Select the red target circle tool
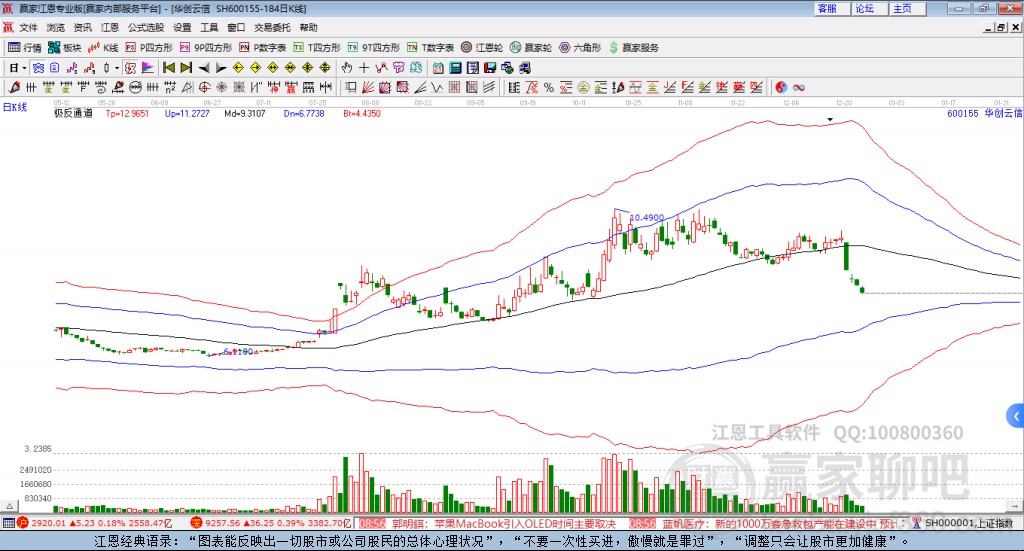1024x551 pixels. coord(205,87)
